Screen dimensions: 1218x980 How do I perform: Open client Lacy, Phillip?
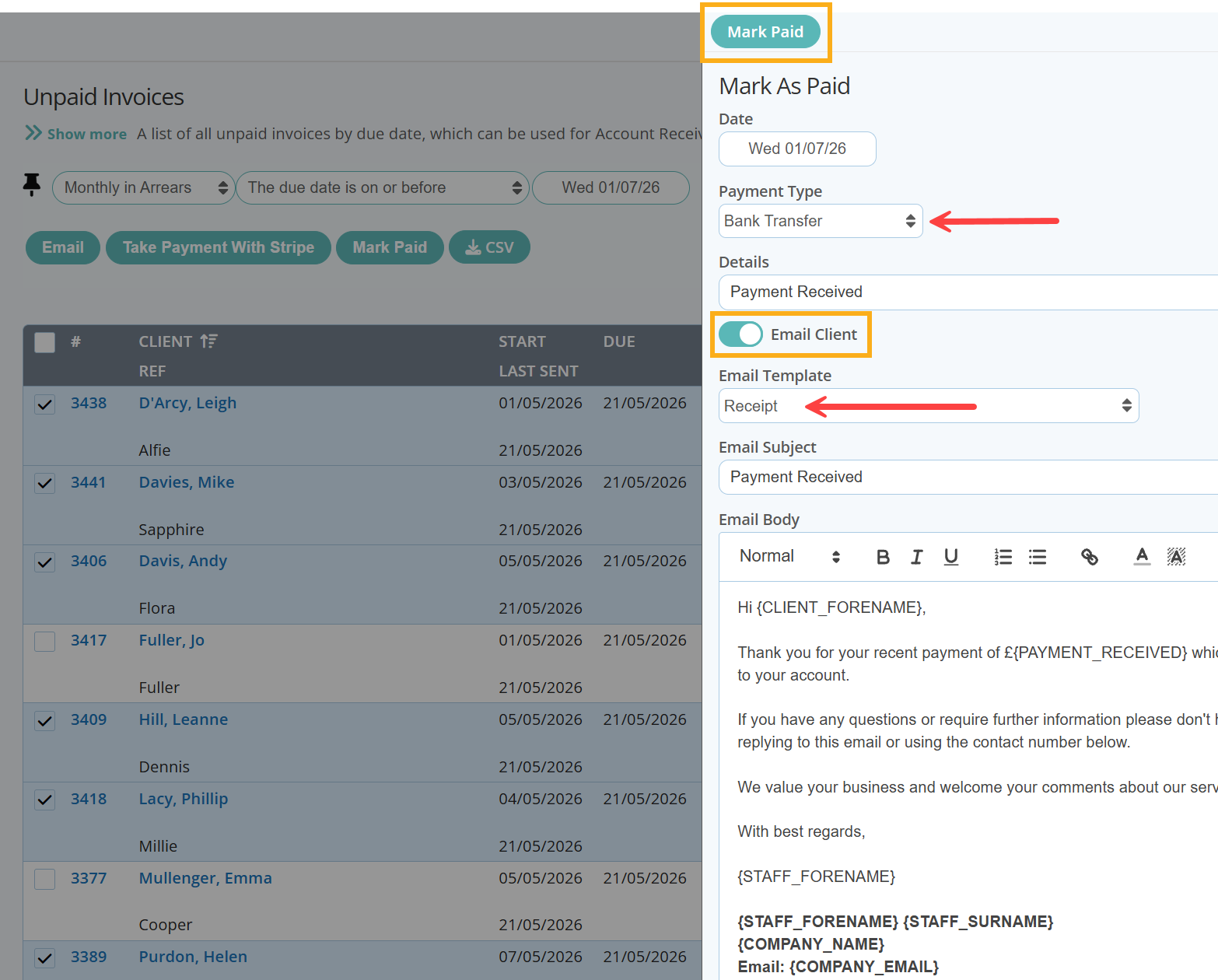pos(184,799)
